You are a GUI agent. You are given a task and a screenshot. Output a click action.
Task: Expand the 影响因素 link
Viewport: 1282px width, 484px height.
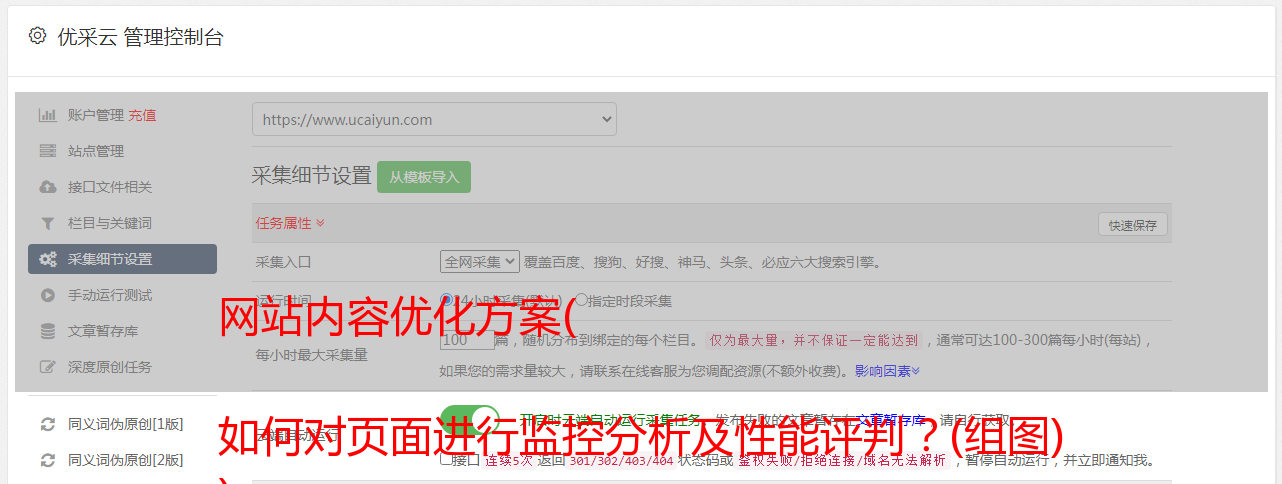tap(887, 371)
